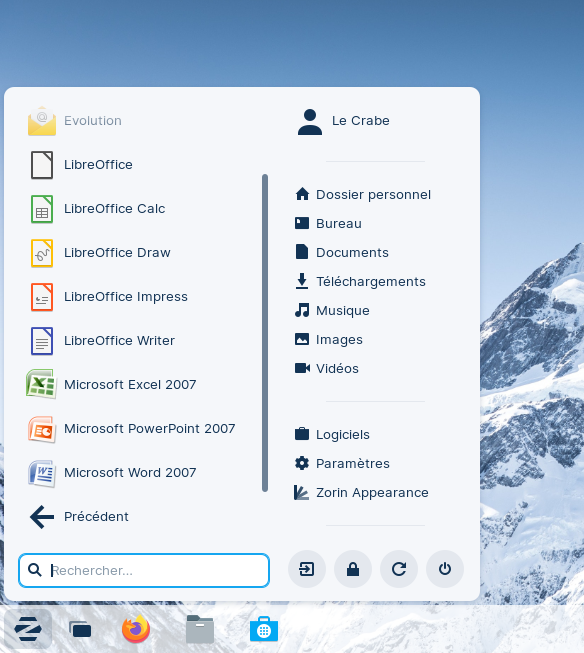Click the Zorin Appearance icon
584x653 pixels.
point(301,492)
